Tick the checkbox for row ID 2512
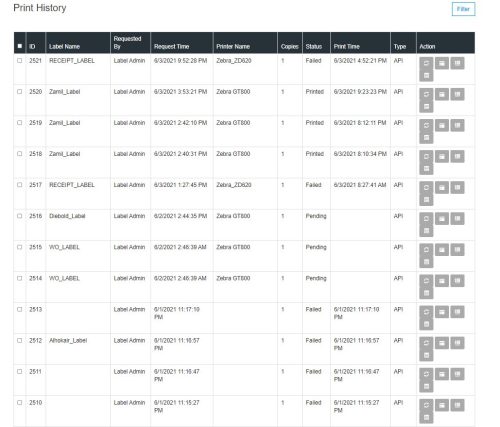 click(x=20, y=340)
